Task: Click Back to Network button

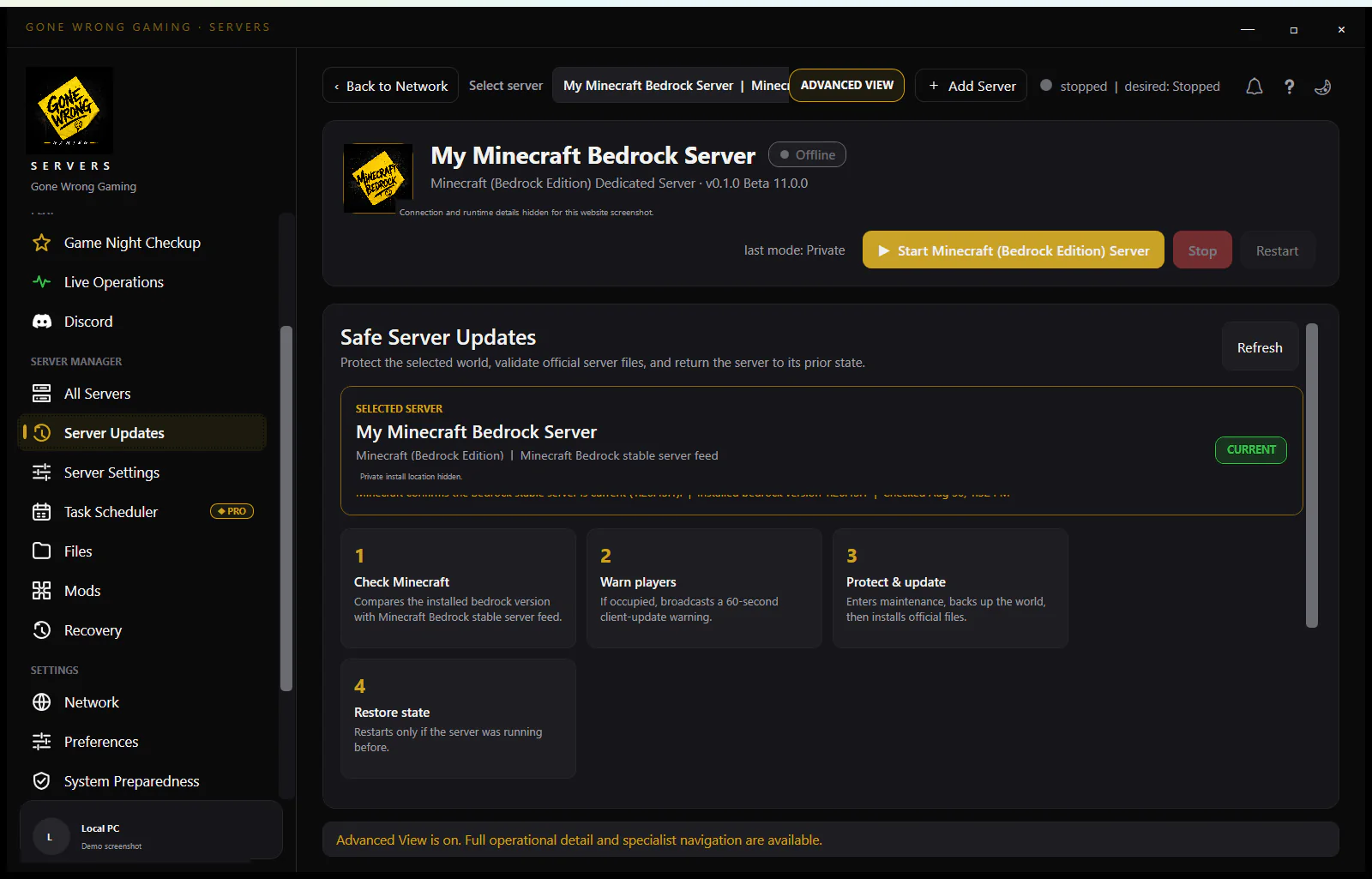Action: 390,86
